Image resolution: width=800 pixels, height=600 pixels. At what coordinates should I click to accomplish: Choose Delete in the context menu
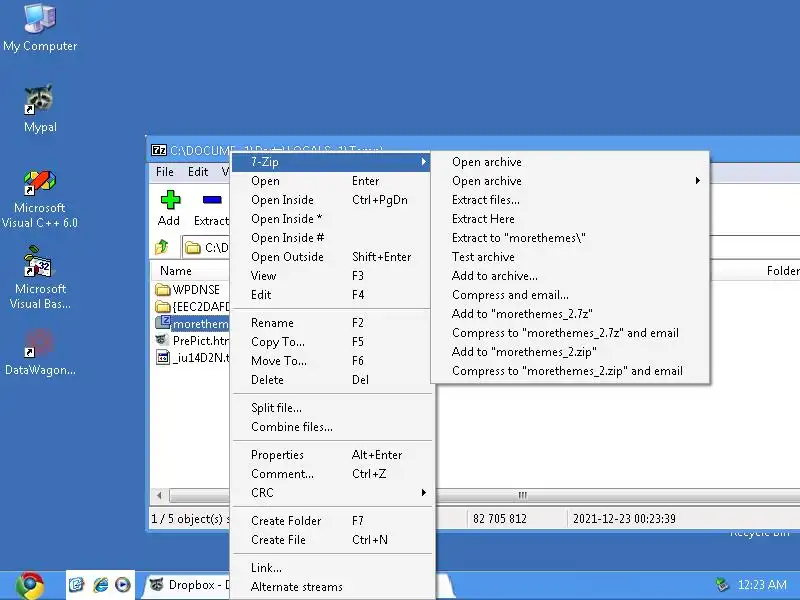331,380
